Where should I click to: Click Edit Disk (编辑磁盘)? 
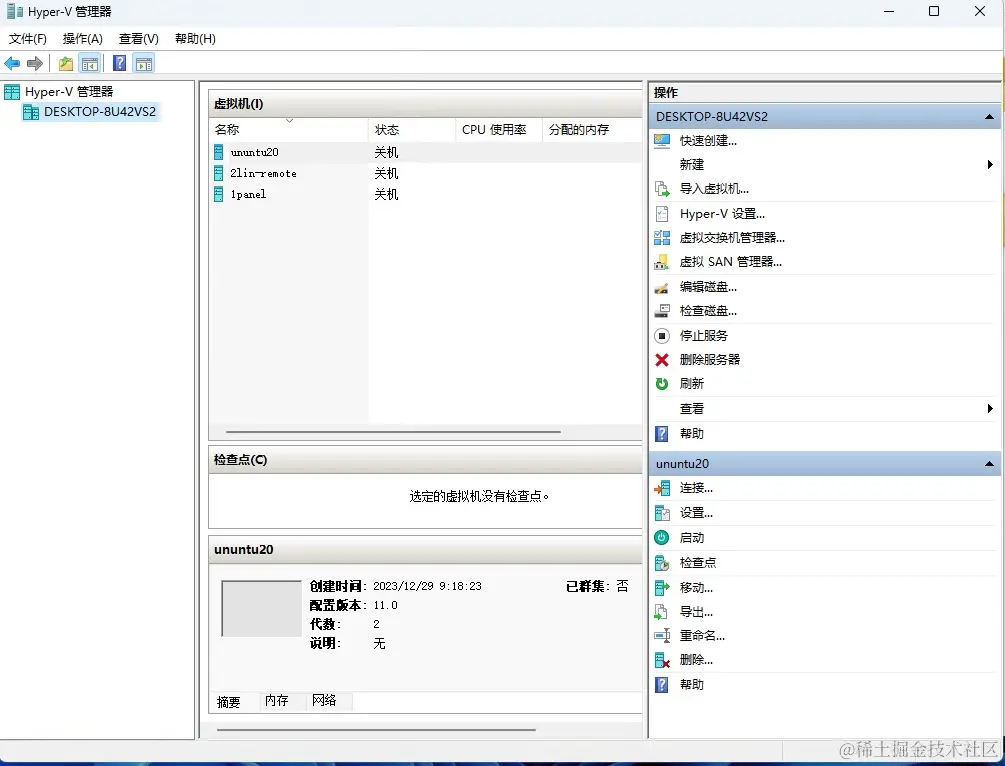click(x=708, y=287)
